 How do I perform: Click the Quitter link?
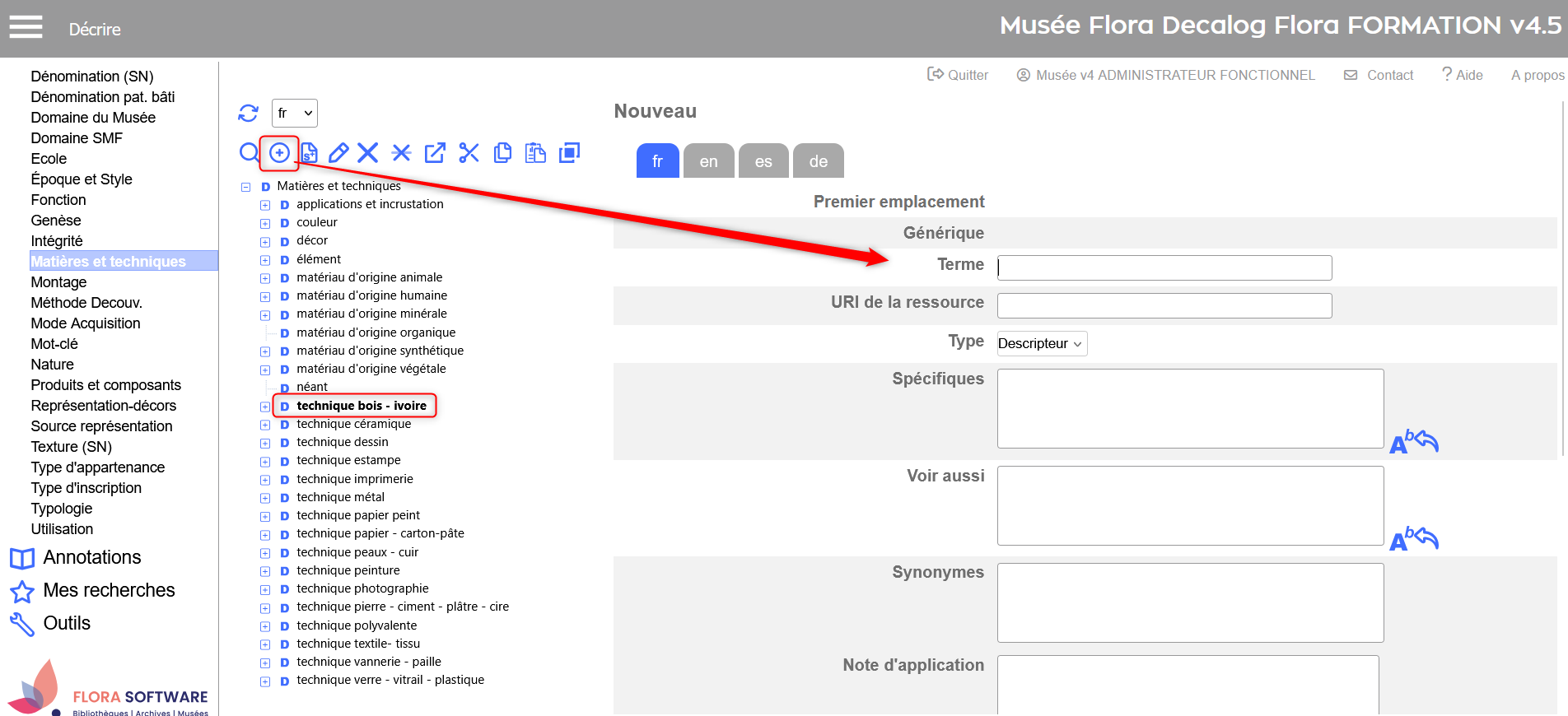pos(958,75)
